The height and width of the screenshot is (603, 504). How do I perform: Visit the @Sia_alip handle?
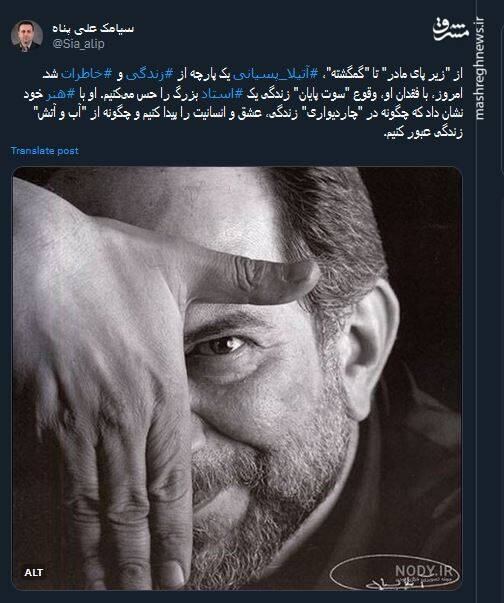tap(78, 43)
